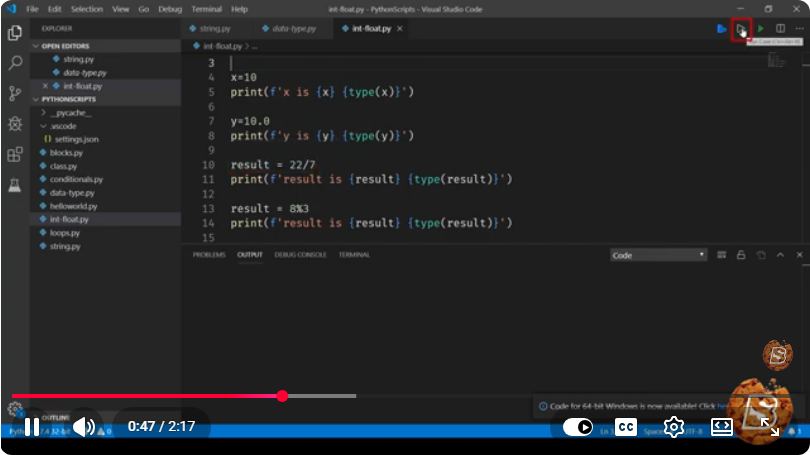Close the int-float.py editor tab
Viewport: 810px width, 455px height.
pos(400,29)
